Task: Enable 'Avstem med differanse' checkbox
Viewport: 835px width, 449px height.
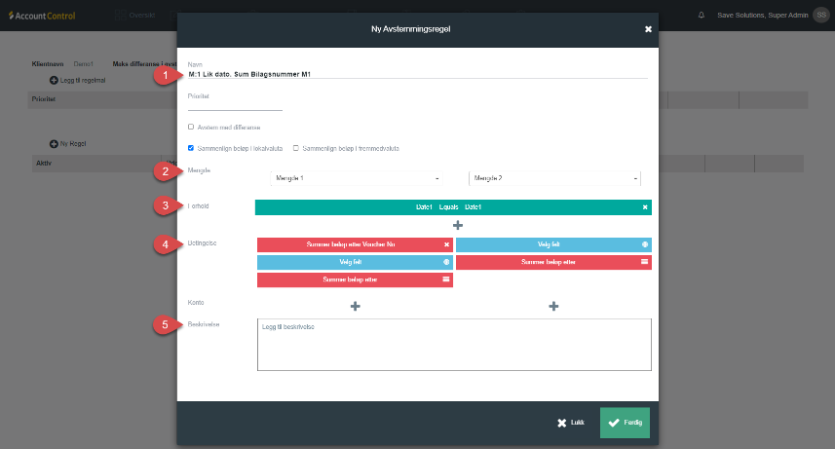Action: click(x=191, y=127)
